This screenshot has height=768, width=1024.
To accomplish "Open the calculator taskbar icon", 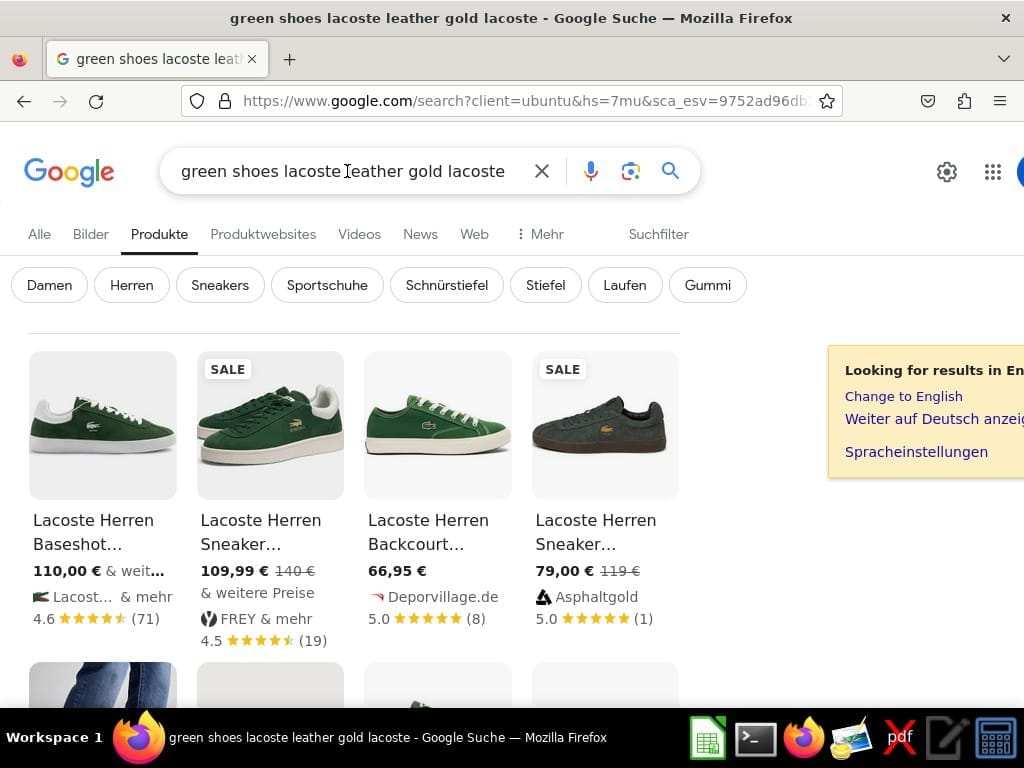I will pos(995,739).
